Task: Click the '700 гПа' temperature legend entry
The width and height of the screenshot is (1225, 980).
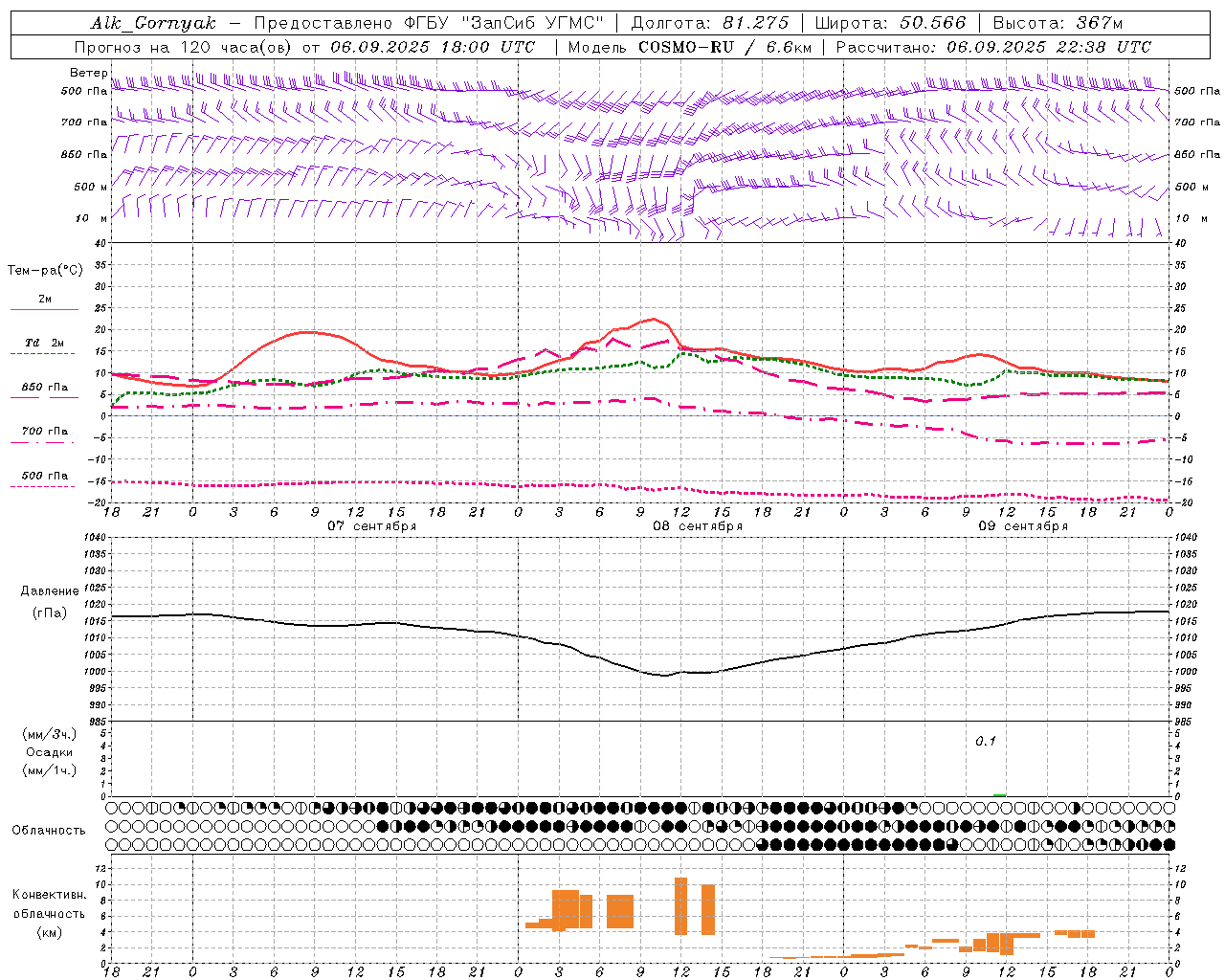Action: [44, 432]
